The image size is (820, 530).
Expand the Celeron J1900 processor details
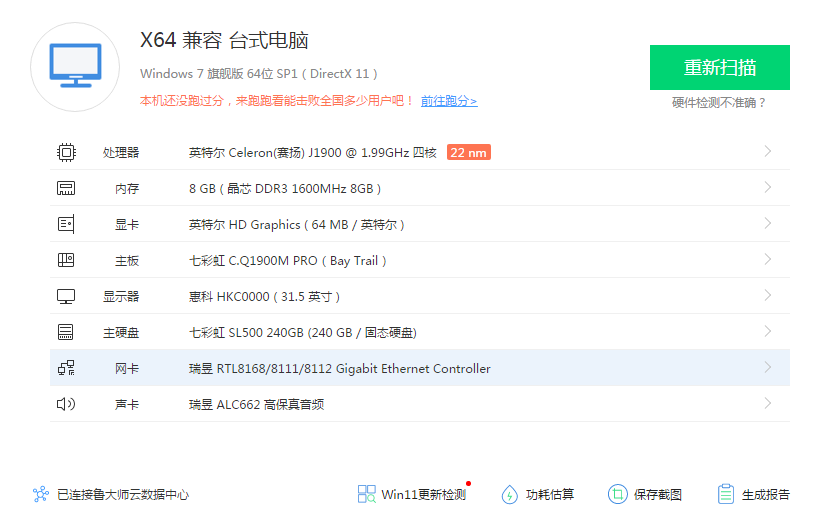767,152
